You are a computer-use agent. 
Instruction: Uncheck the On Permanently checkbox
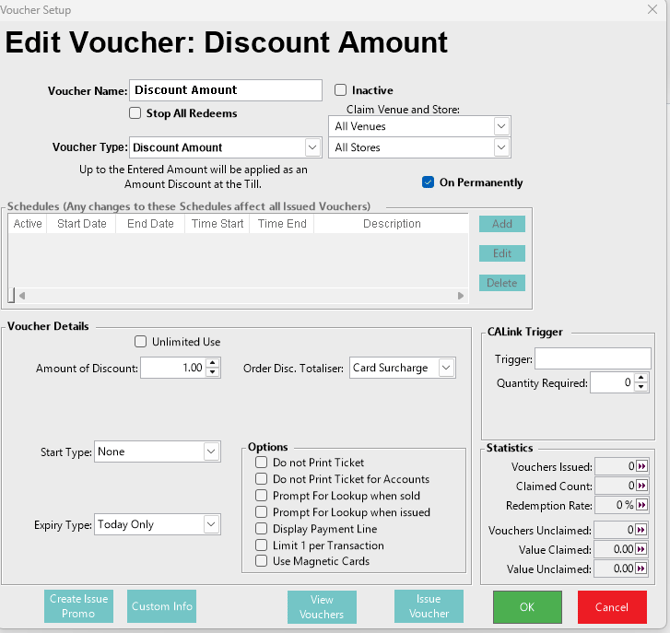coord(428,182)
